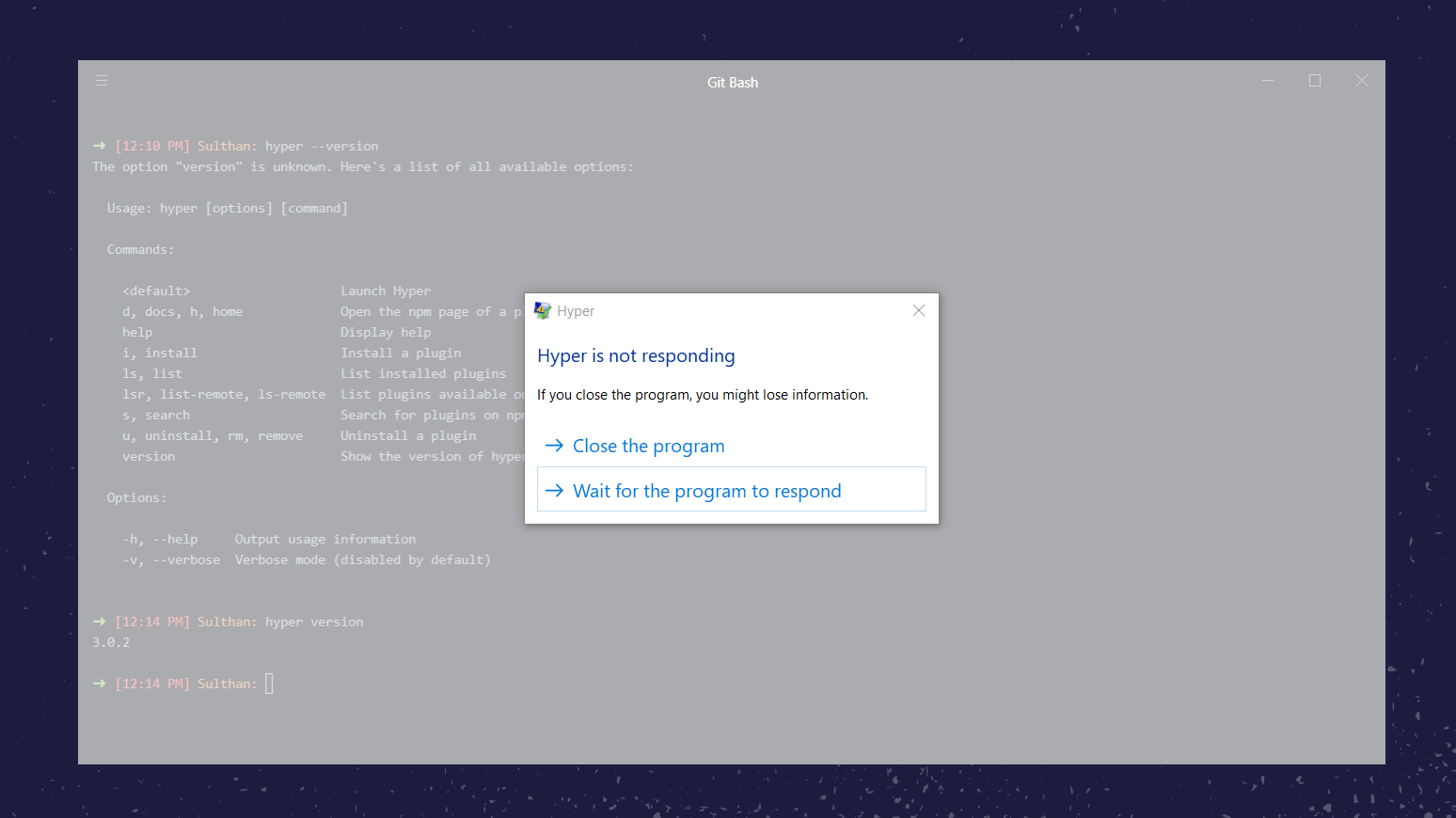Image resolution: width=1456 pixels, height=818 pixels.
Task: Click the Git Bash title text
Action: [x=733, y=82]
